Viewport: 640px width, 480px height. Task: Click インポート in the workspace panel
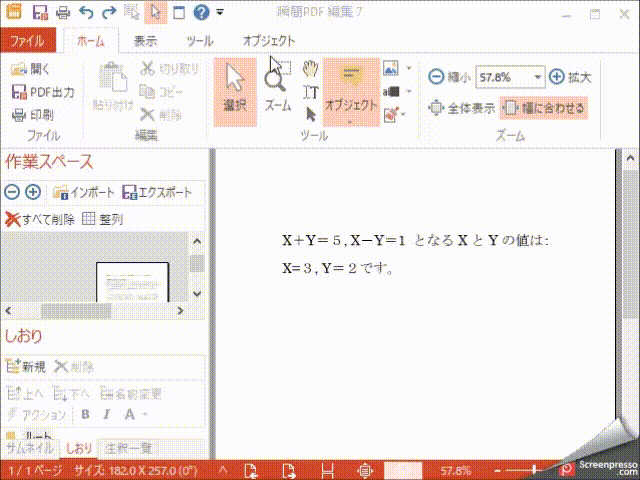pyautogui.click(x=83, y=192)
